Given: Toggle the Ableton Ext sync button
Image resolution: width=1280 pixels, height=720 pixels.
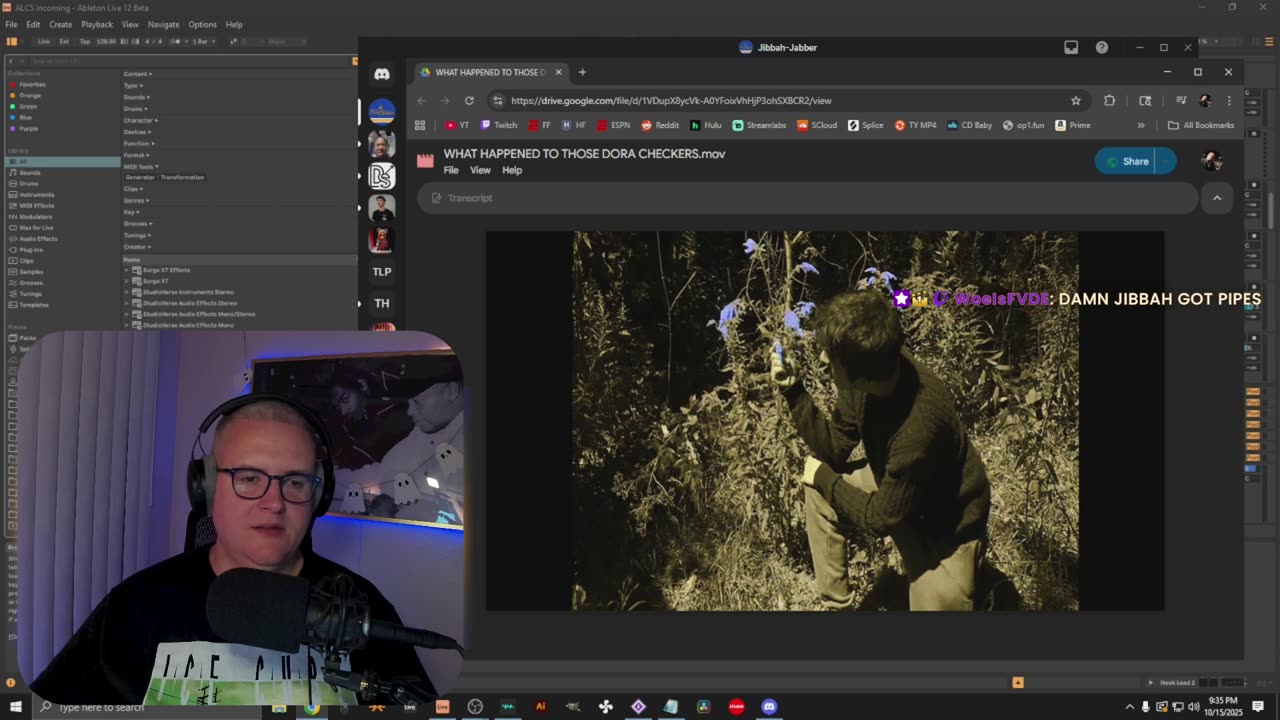Looking at the screenshot, I should click(64, 41).
